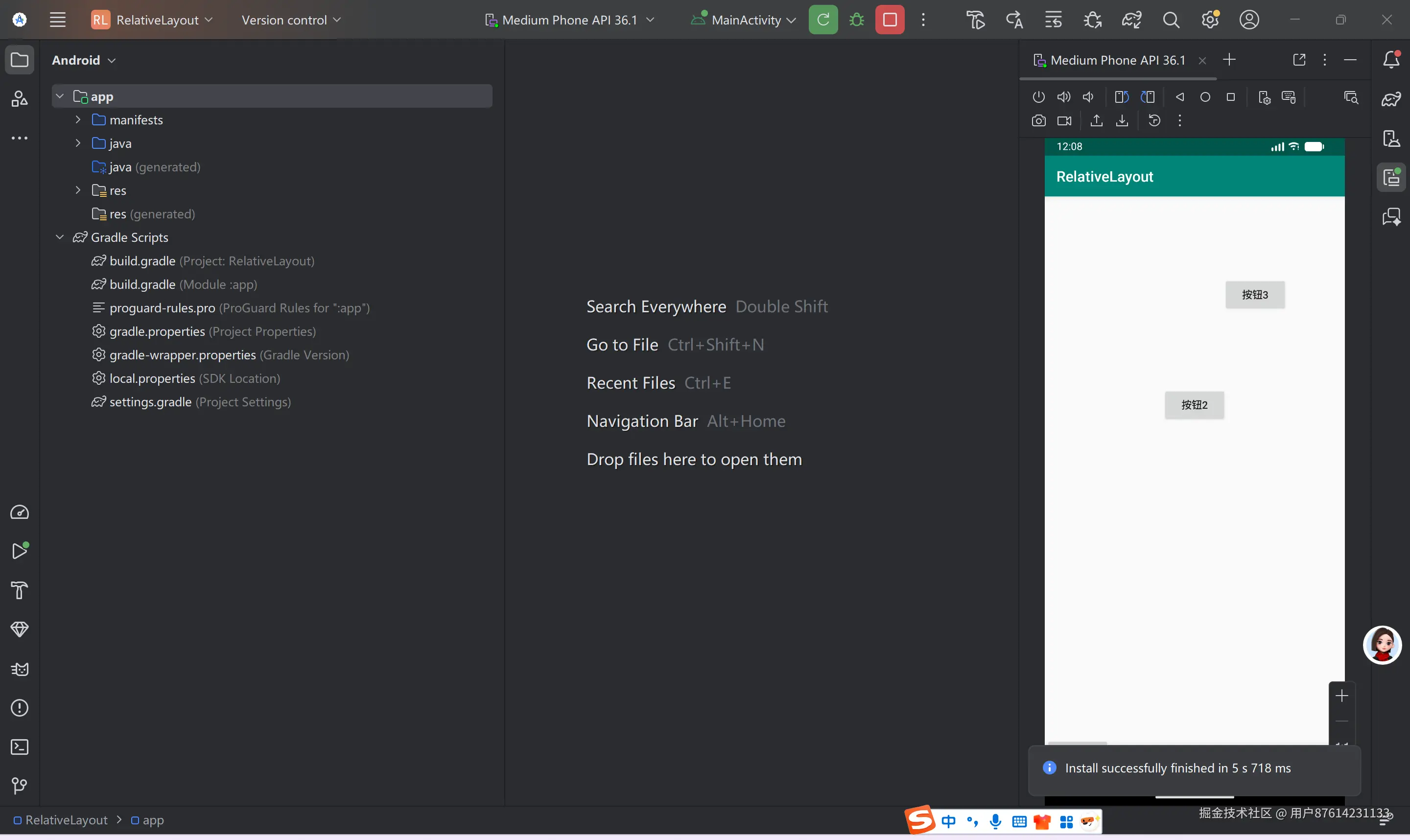
Task: Expand the manifests folder
Action: [78, 119]
